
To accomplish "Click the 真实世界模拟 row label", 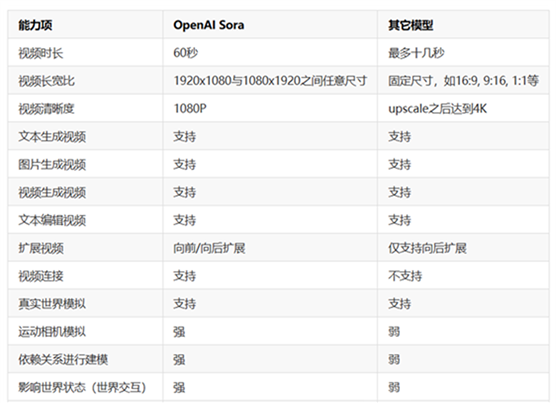I will (52, 304).
